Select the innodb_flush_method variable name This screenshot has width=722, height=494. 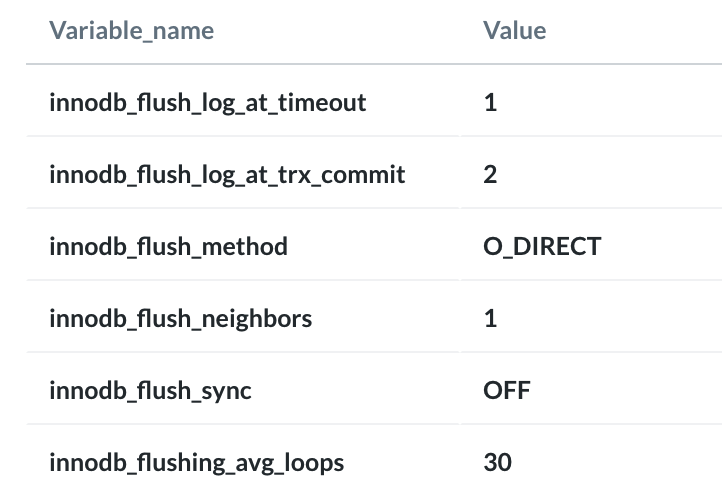[x=169, y=247]
